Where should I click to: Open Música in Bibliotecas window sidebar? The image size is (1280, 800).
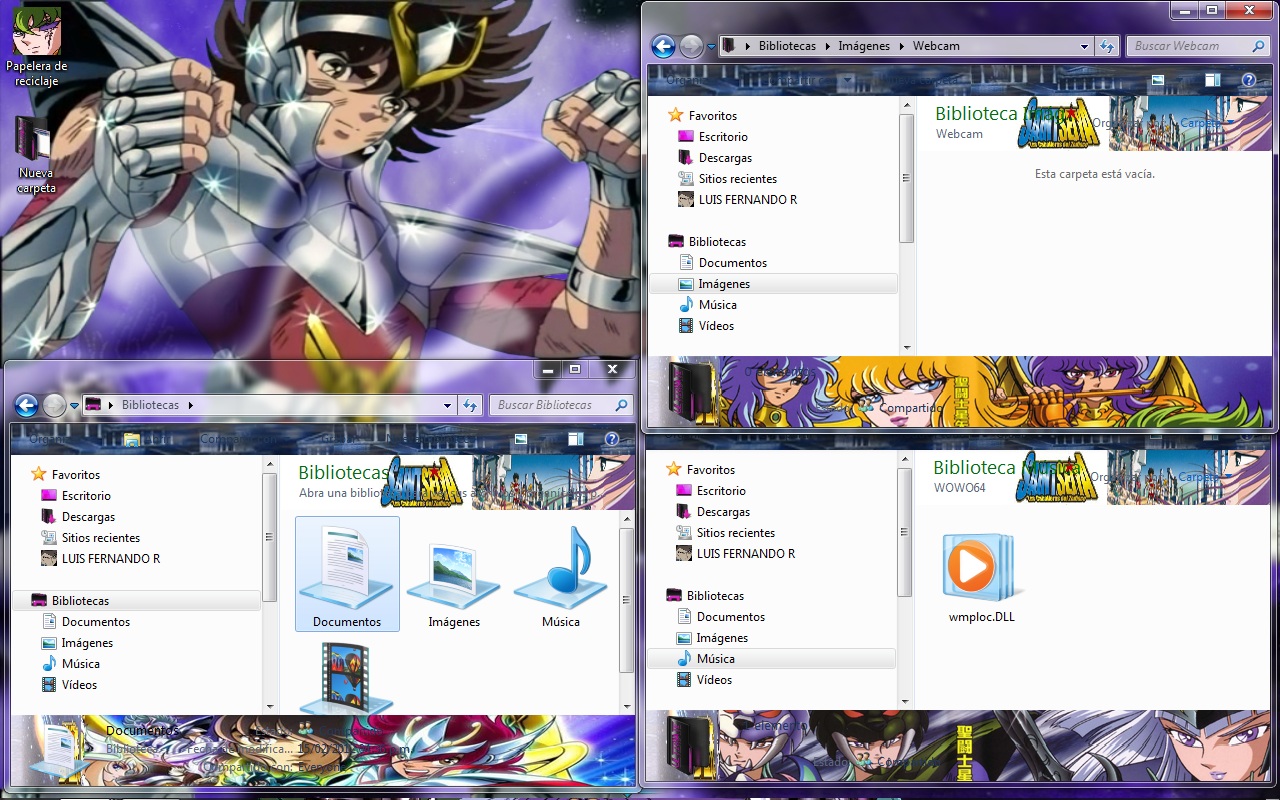tap(80, 664)
